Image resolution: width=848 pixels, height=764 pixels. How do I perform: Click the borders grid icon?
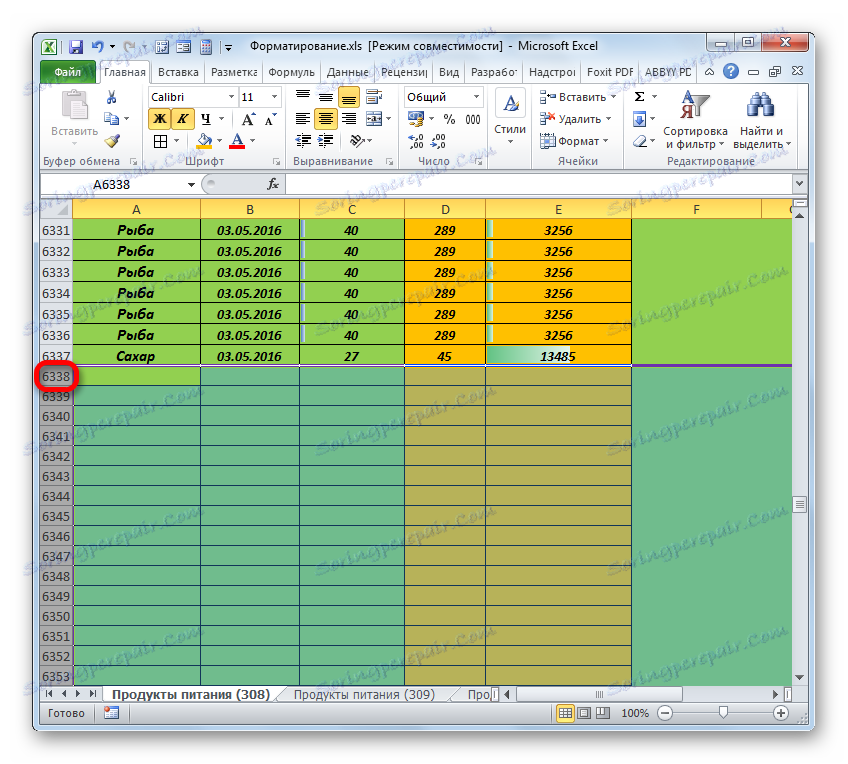click(161, 141)
